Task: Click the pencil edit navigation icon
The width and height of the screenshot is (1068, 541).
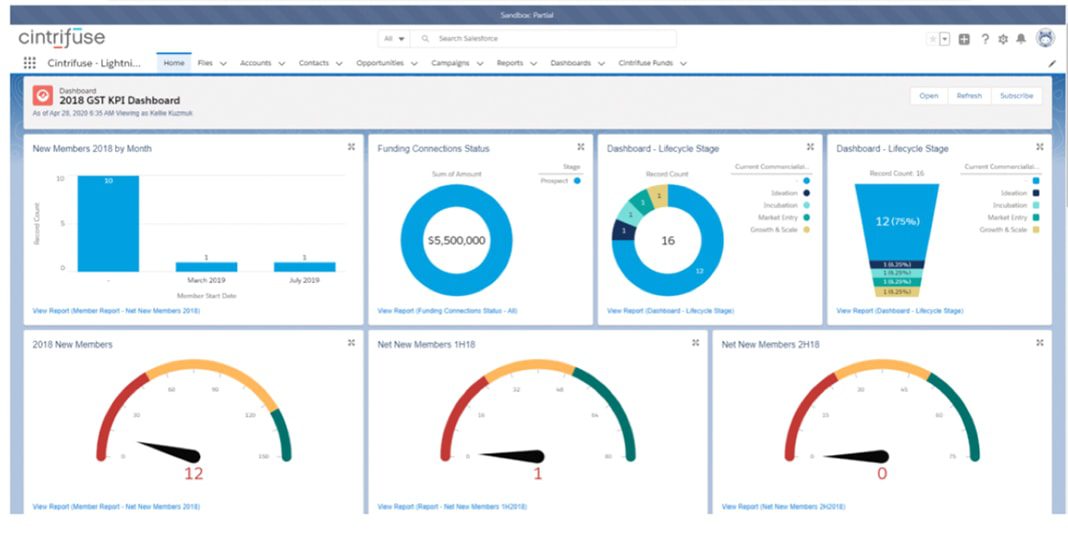Action: point(1052,63)
